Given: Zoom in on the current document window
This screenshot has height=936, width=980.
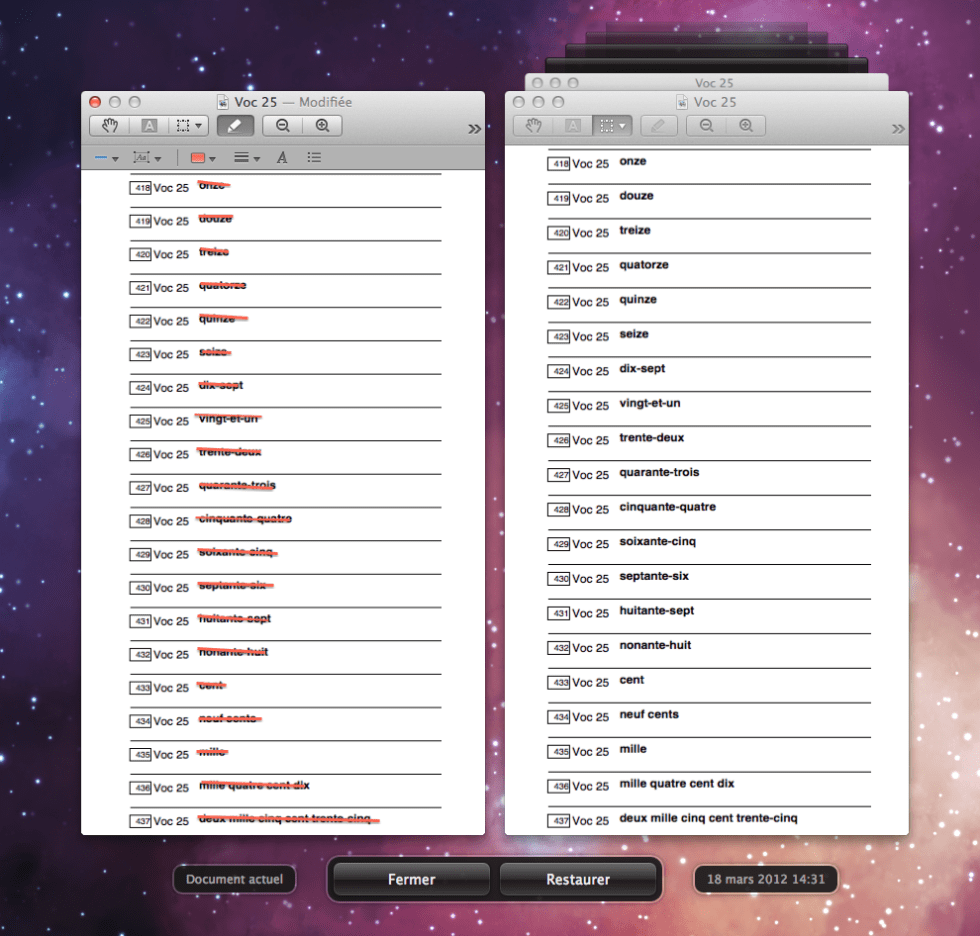Looking at the screenshot, I should 322,126.
